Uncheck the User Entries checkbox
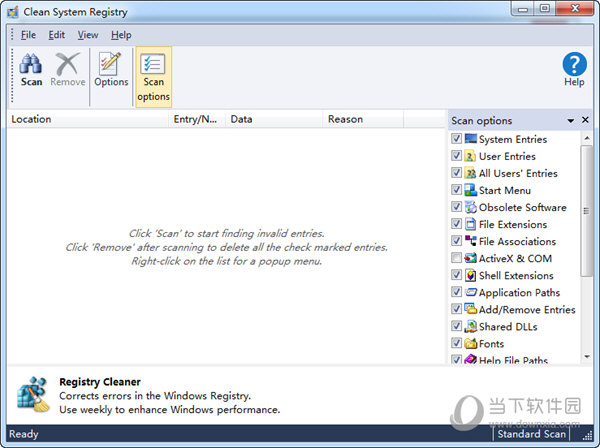Screen dimensions: 600x448 coord(456,156)
